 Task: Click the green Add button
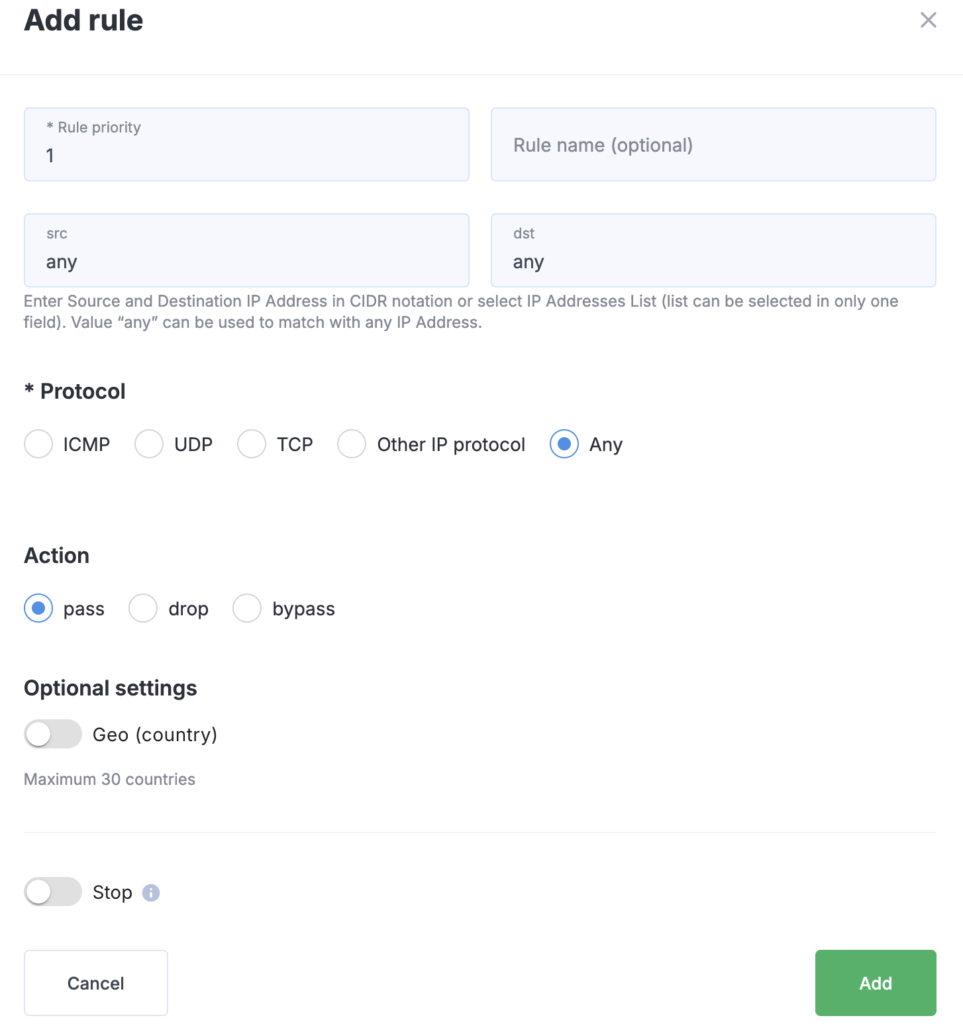click(x=875, y=983)
